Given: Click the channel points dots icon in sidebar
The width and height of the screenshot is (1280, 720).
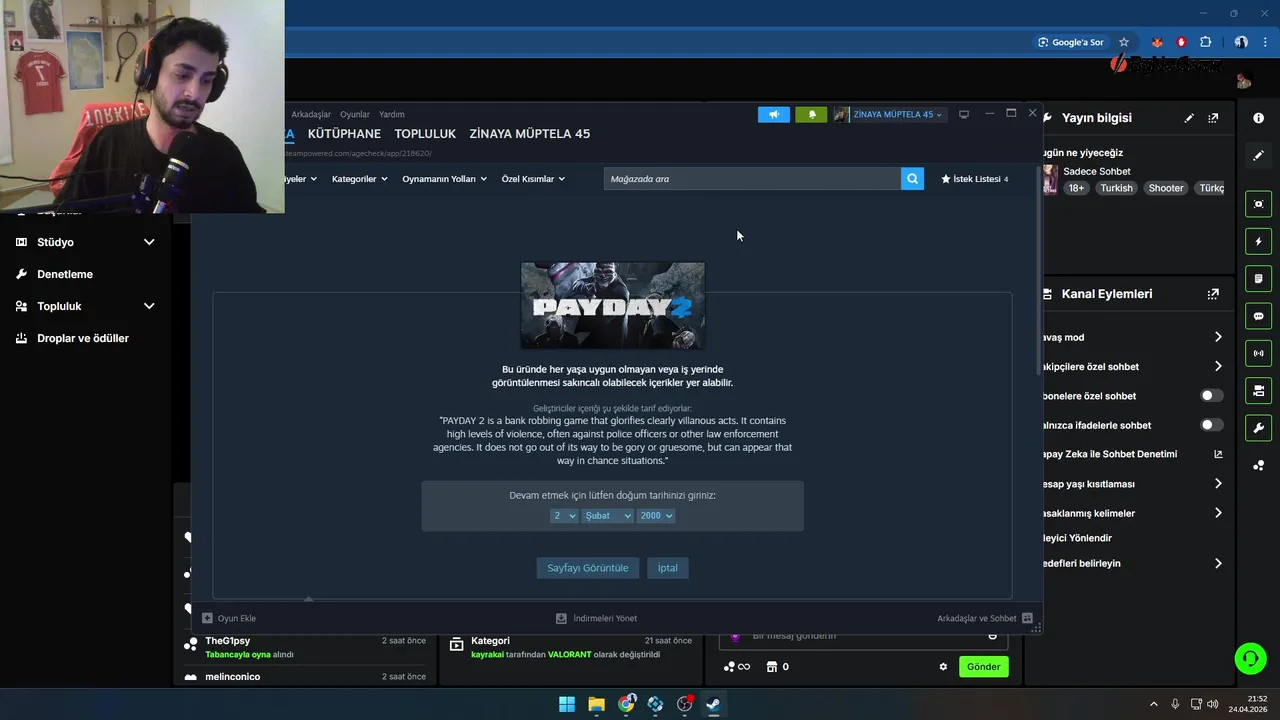Looking at the screenshot, I should tap(1258, 465).
